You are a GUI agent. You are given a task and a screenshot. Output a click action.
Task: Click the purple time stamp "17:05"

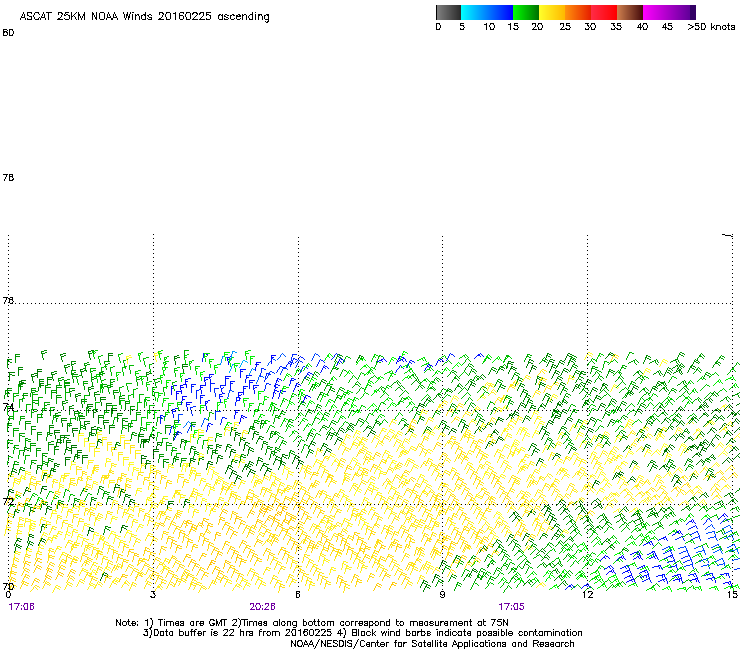(511, 607)
